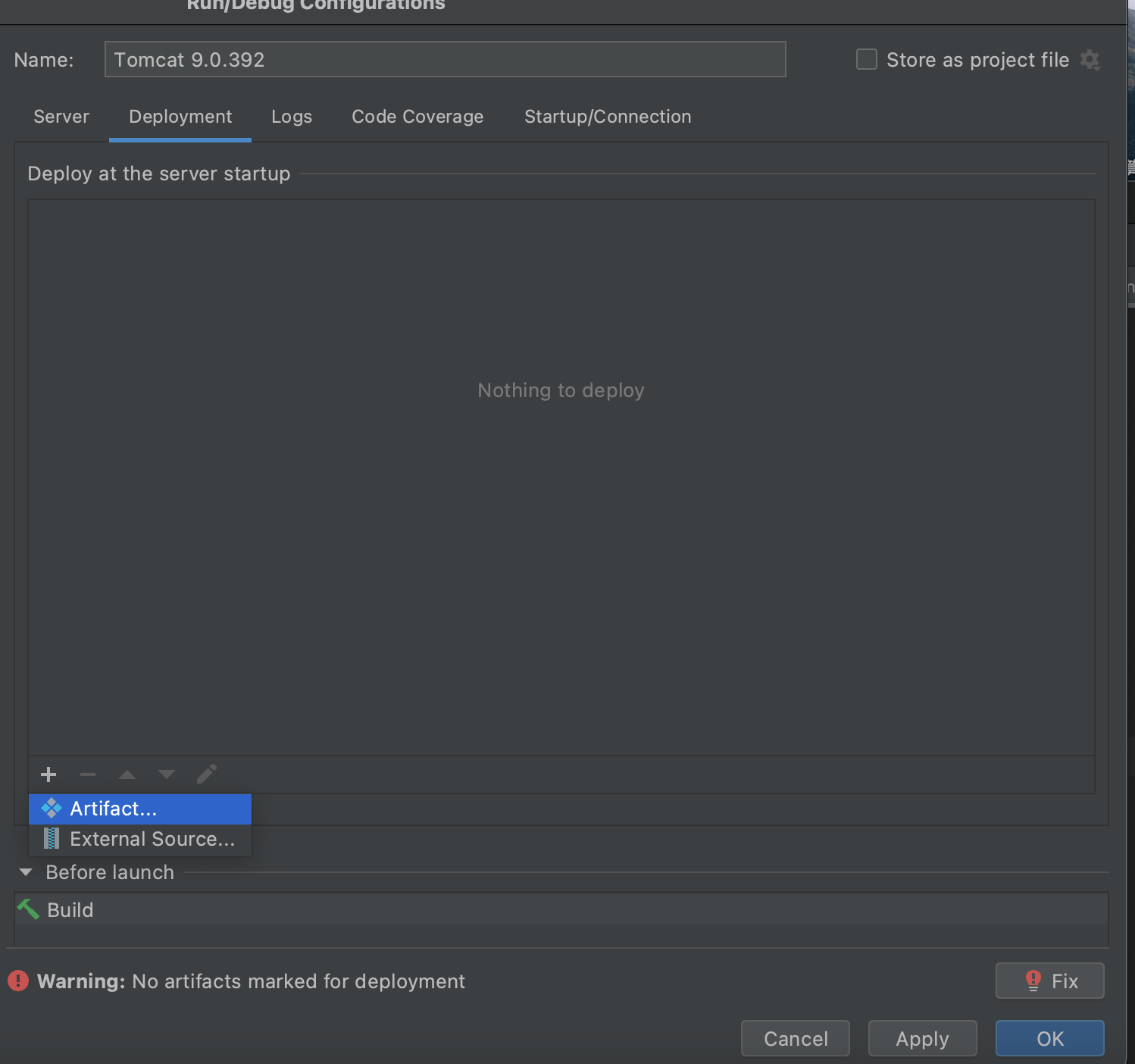
Task: Click the minus remove deployment icon
Action: pos(88,775)
